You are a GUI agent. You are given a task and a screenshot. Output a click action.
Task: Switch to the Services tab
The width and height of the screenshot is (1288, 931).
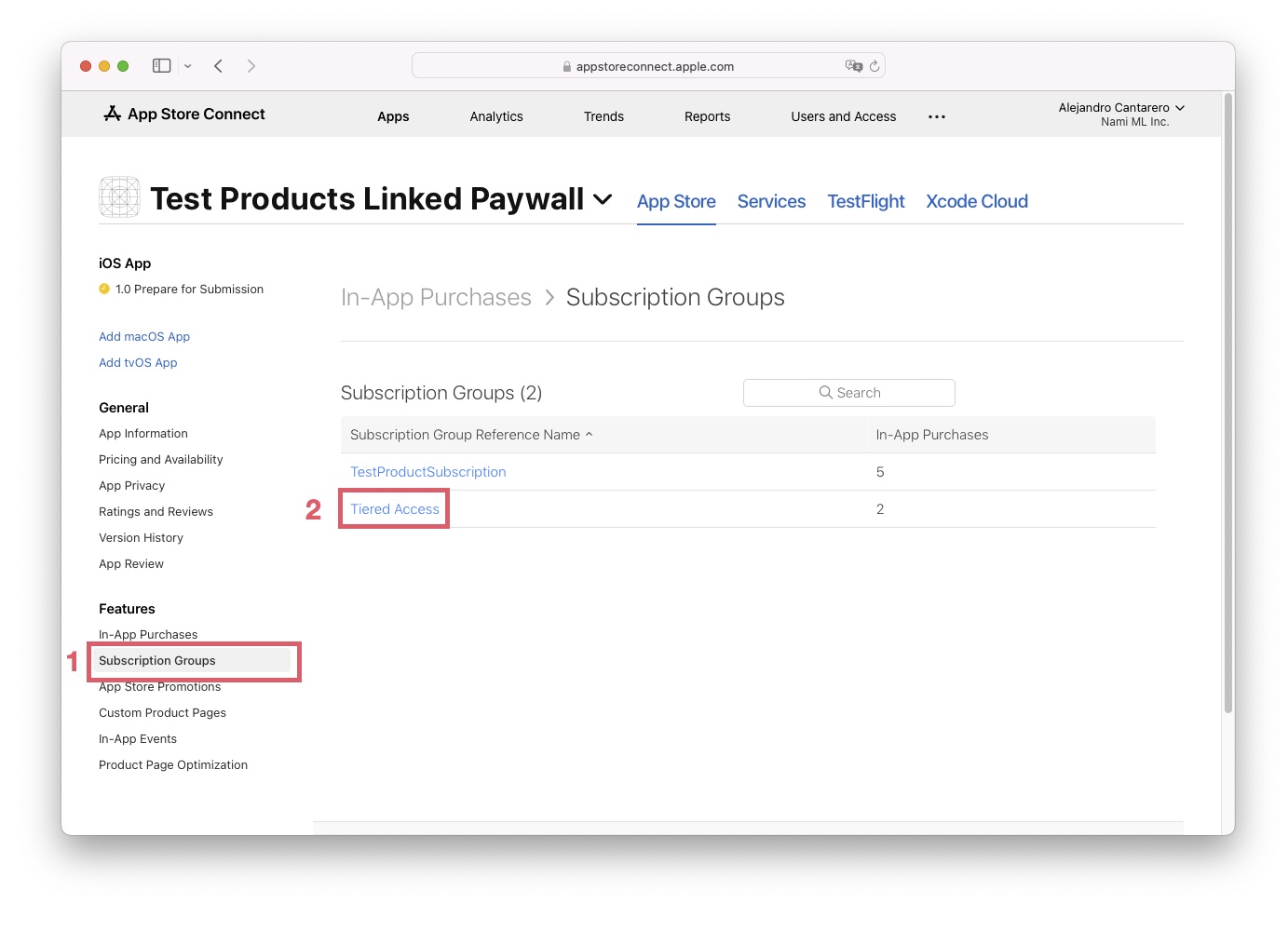point(771,201)
